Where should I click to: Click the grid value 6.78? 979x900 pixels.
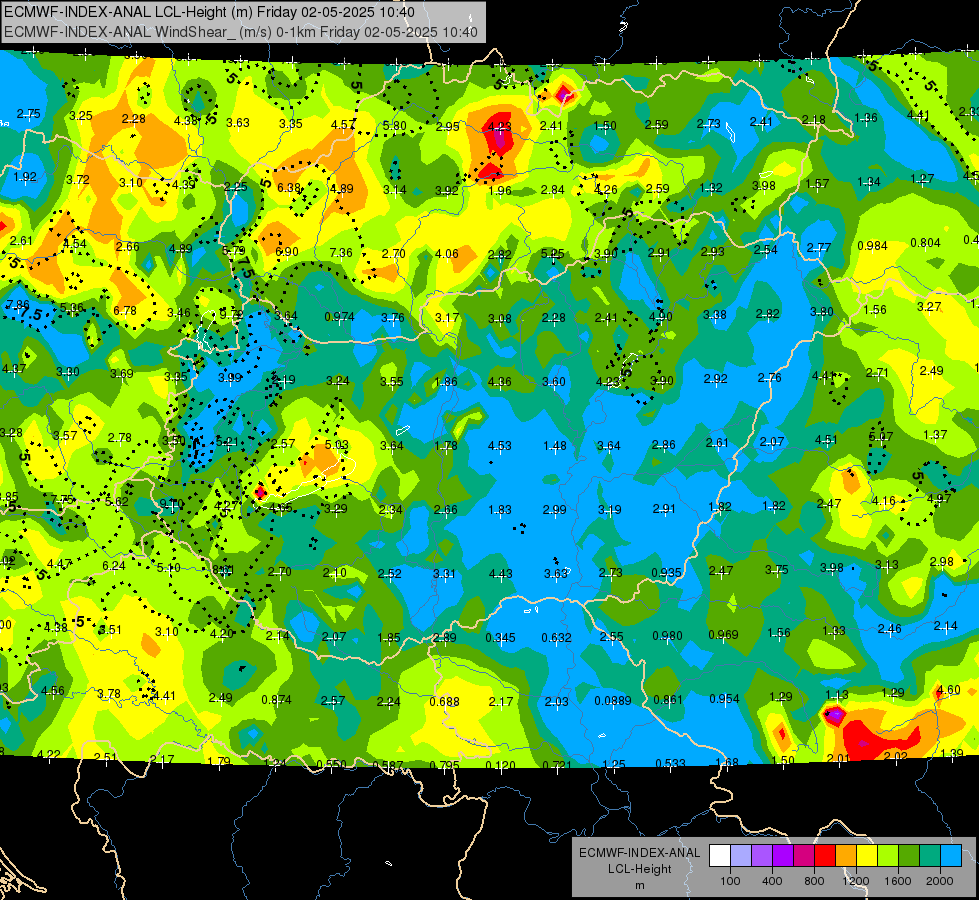pyautogui.click(x=125, y=310)
